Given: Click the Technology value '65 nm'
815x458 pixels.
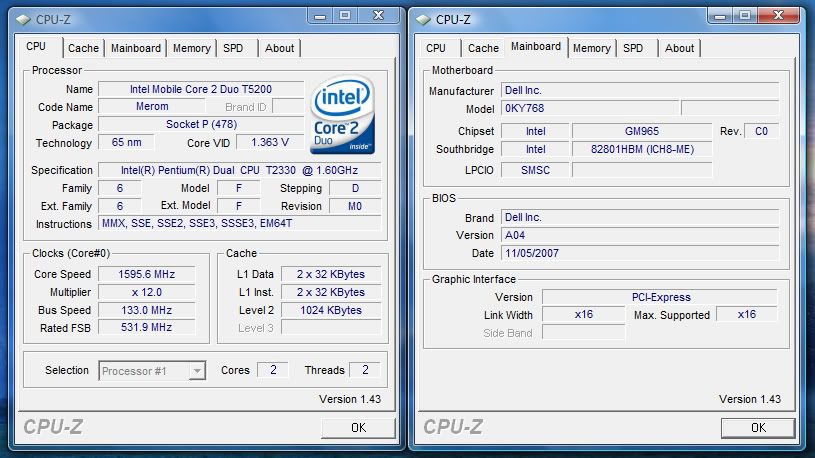Looking at the screenshot, I should pos(126,142).
